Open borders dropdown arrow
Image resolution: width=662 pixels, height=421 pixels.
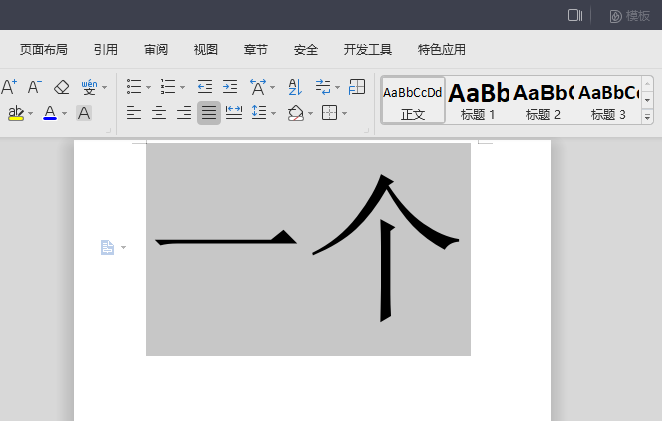coord(344,113)
